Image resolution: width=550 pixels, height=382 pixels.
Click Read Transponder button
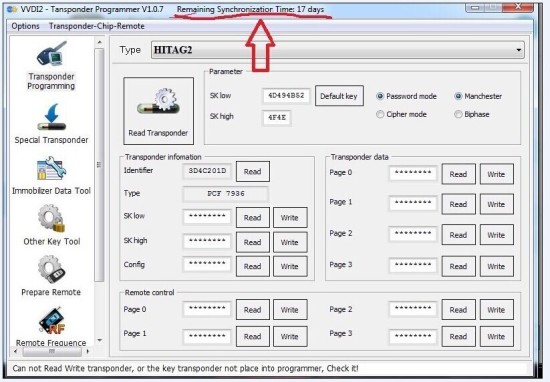[159, 111]
